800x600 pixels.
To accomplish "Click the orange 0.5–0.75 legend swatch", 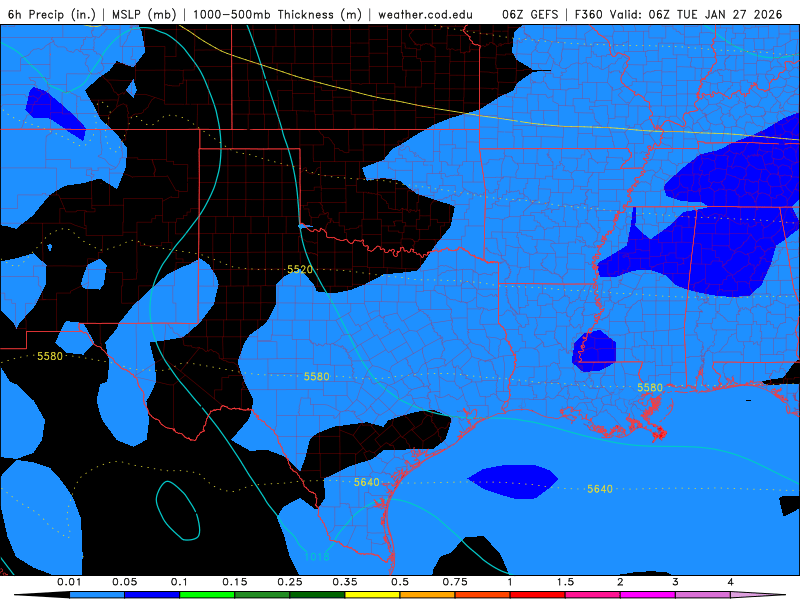I will tap(428, 595).
